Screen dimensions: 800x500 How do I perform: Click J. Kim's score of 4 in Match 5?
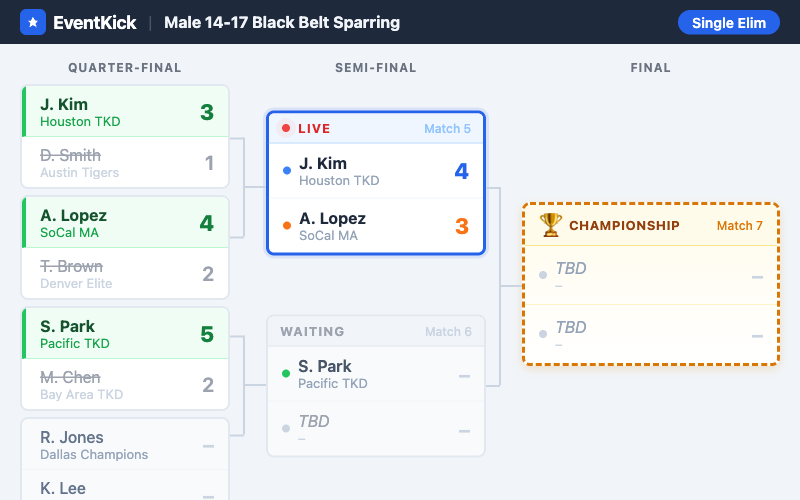tap(461, 171)
